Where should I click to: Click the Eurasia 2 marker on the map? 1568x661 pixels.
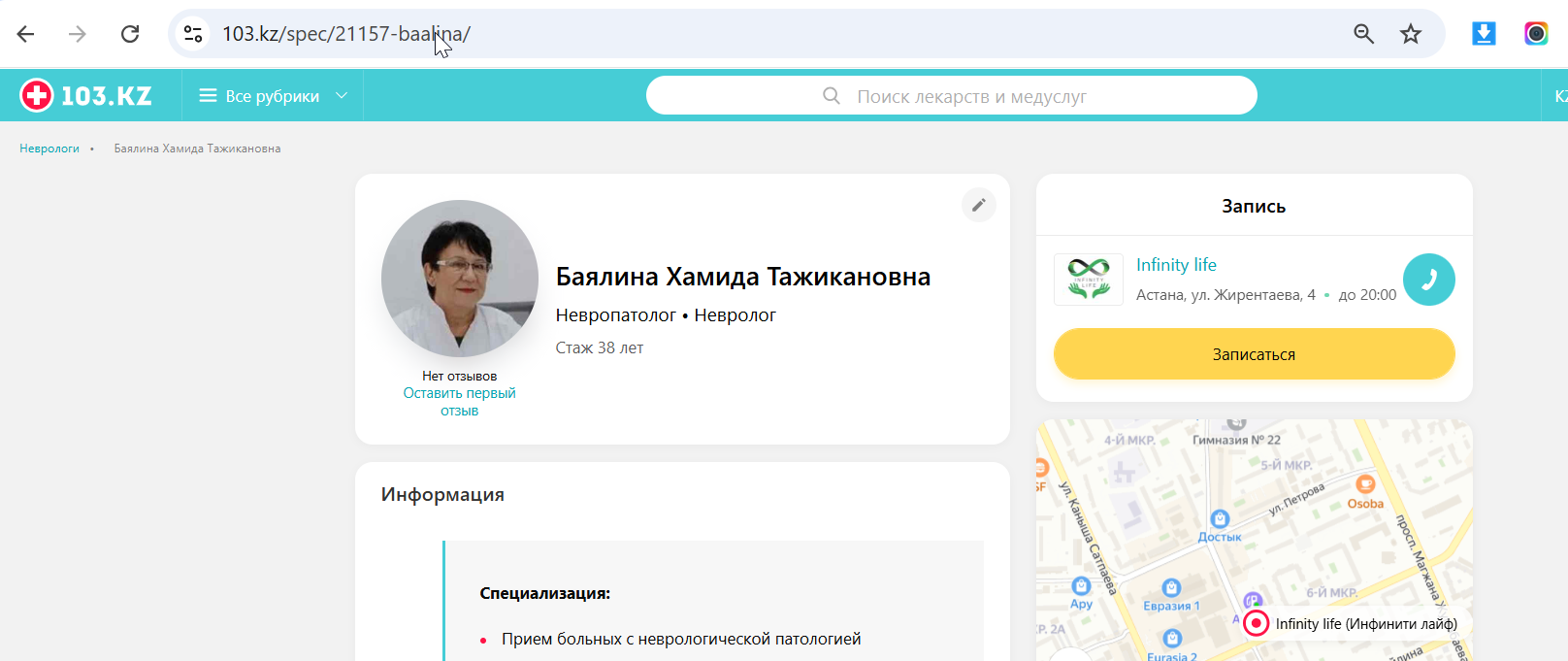coord(1172,639)
